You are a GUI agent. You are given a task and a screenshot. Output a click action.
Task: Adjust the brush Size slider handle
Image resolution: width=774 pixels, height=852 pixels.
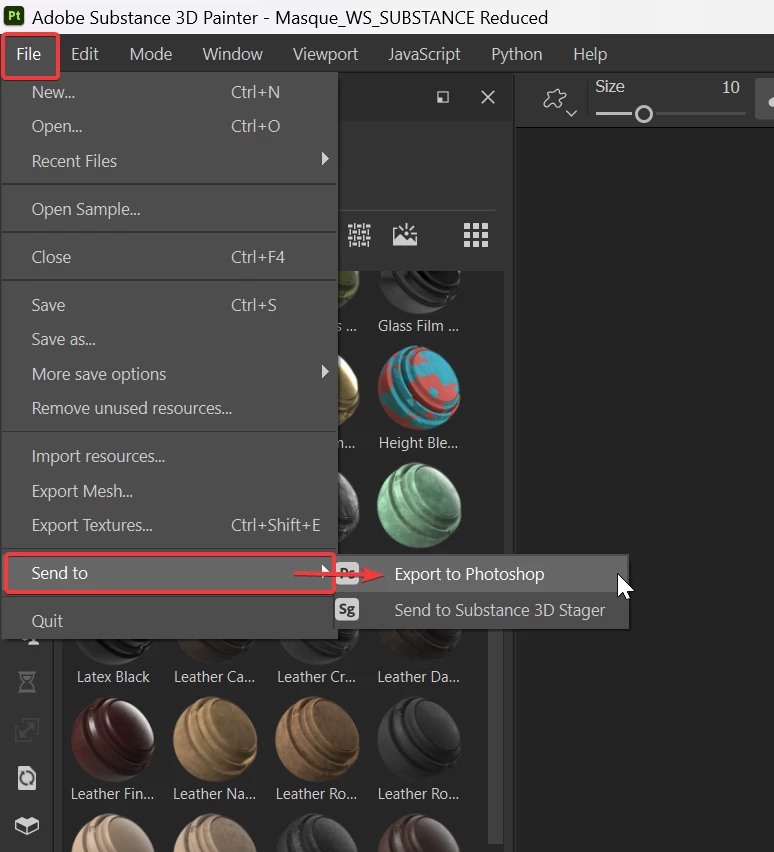point(644,114)
